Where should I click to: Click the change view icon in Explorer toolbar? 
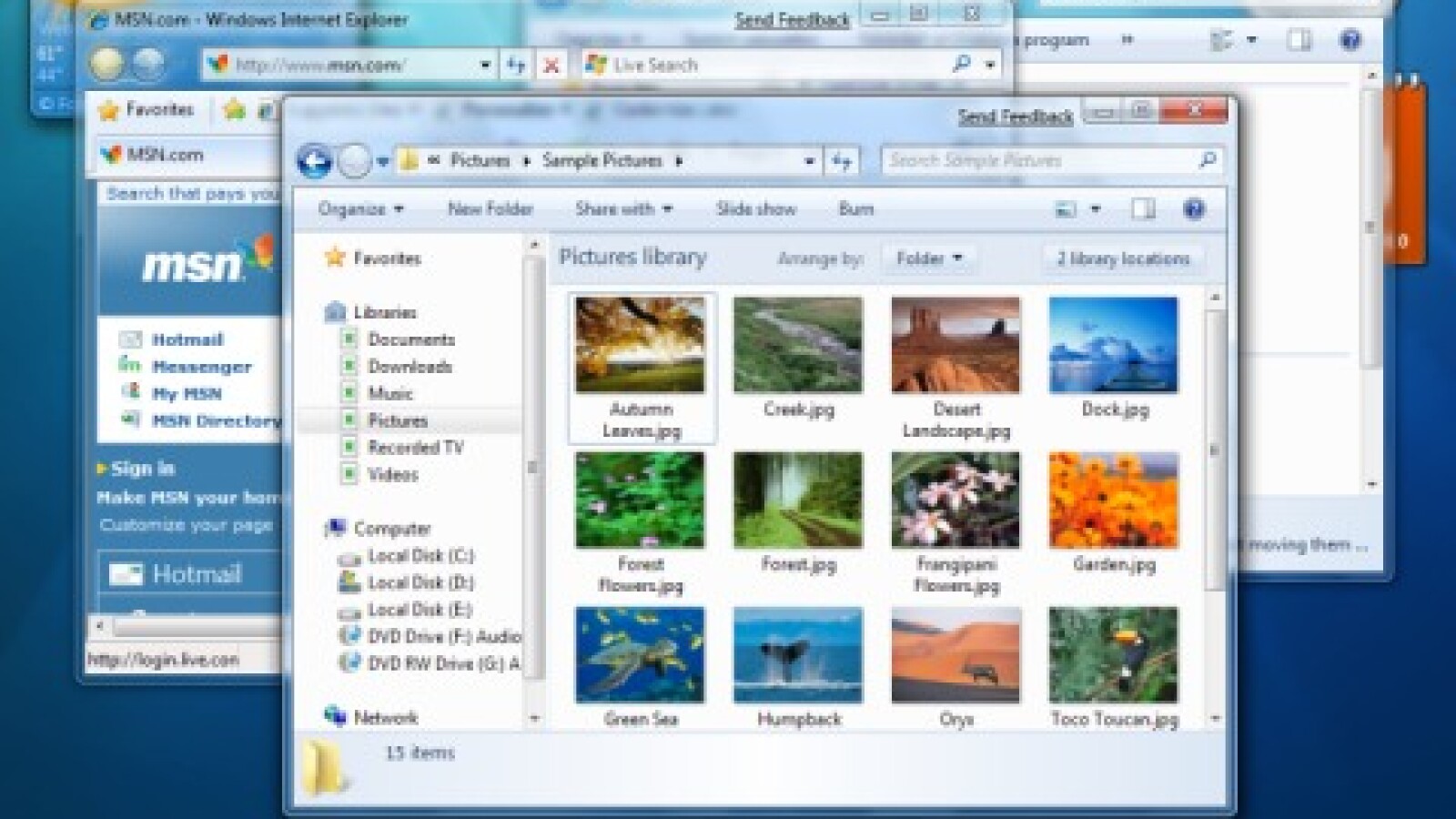click(1066, 209)
